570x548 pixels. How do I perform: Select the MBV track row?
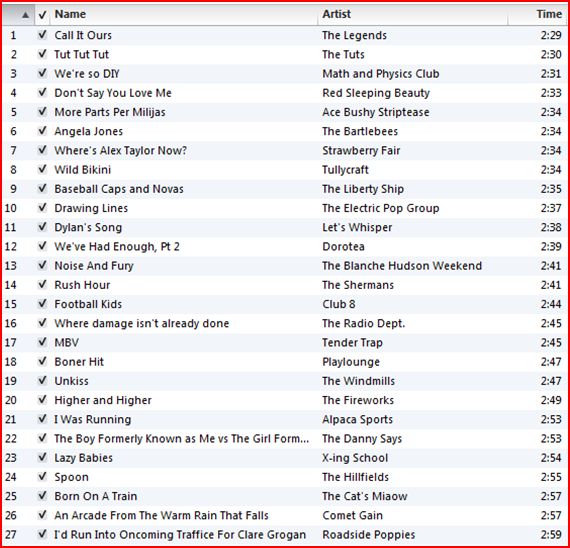(285, 342)
